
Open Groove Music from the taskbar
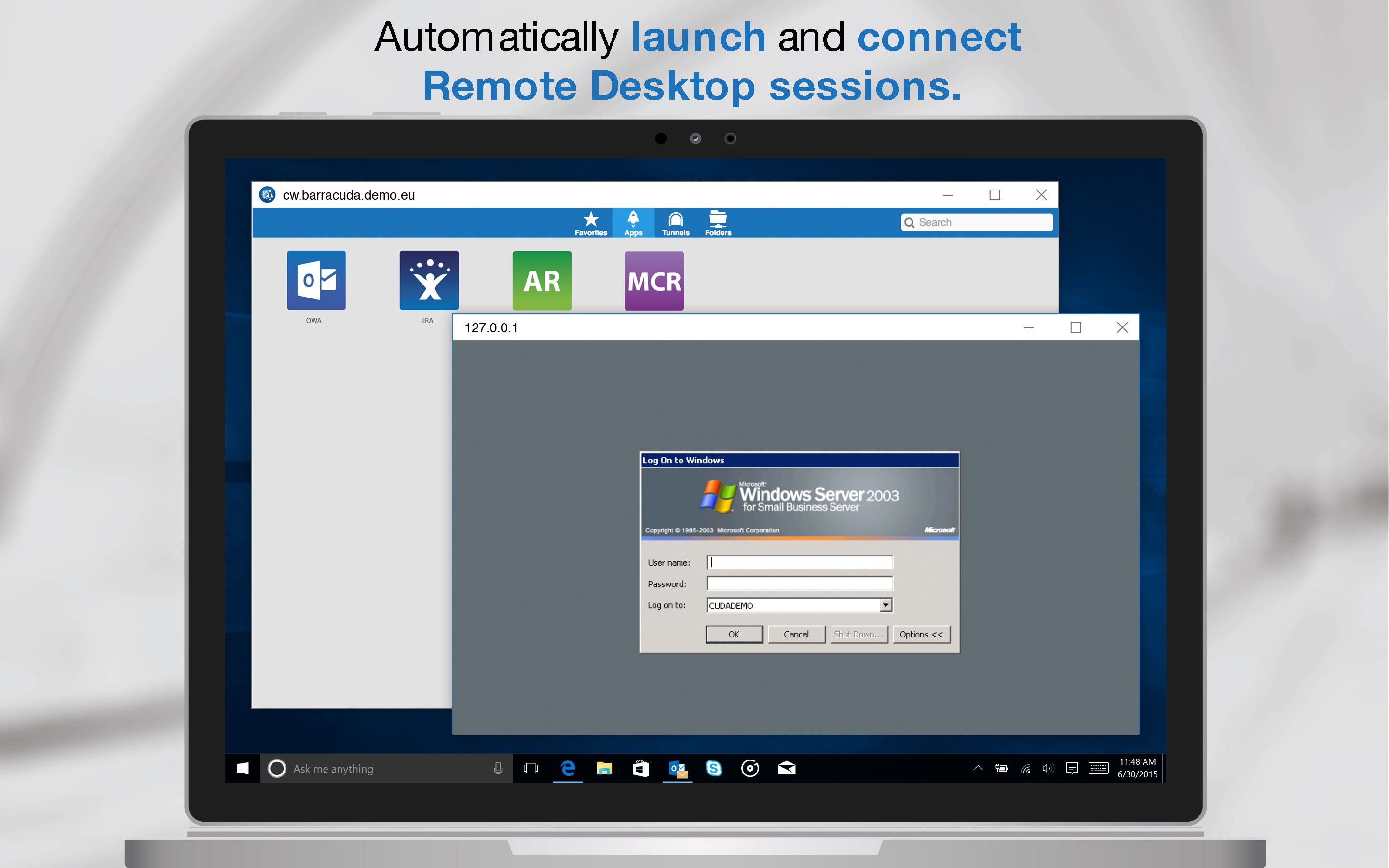(750, 768)
